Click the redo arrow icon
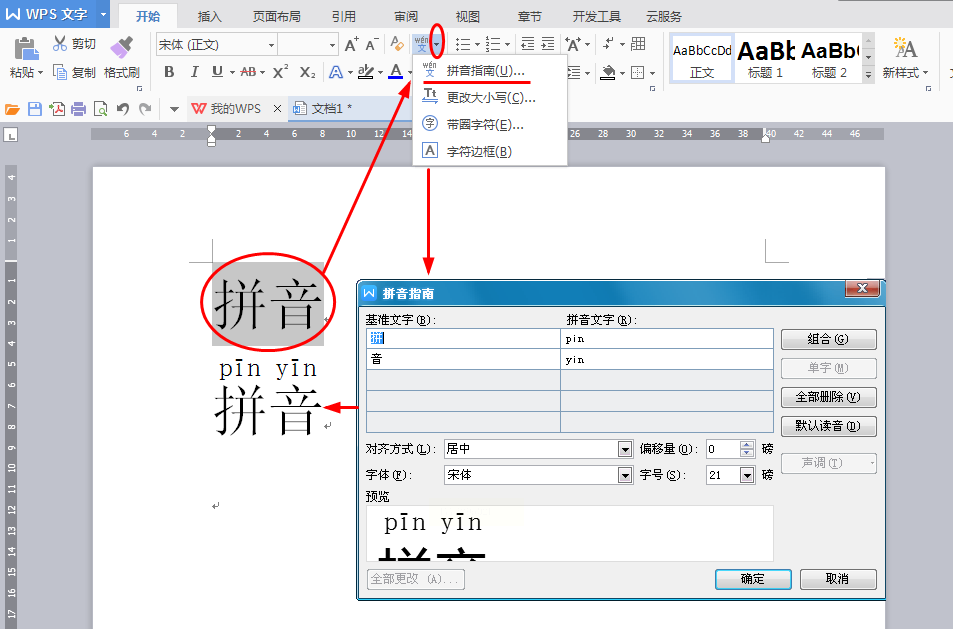Image resolution: width=953 pixels, height=629 pixels. click(145, 109)
